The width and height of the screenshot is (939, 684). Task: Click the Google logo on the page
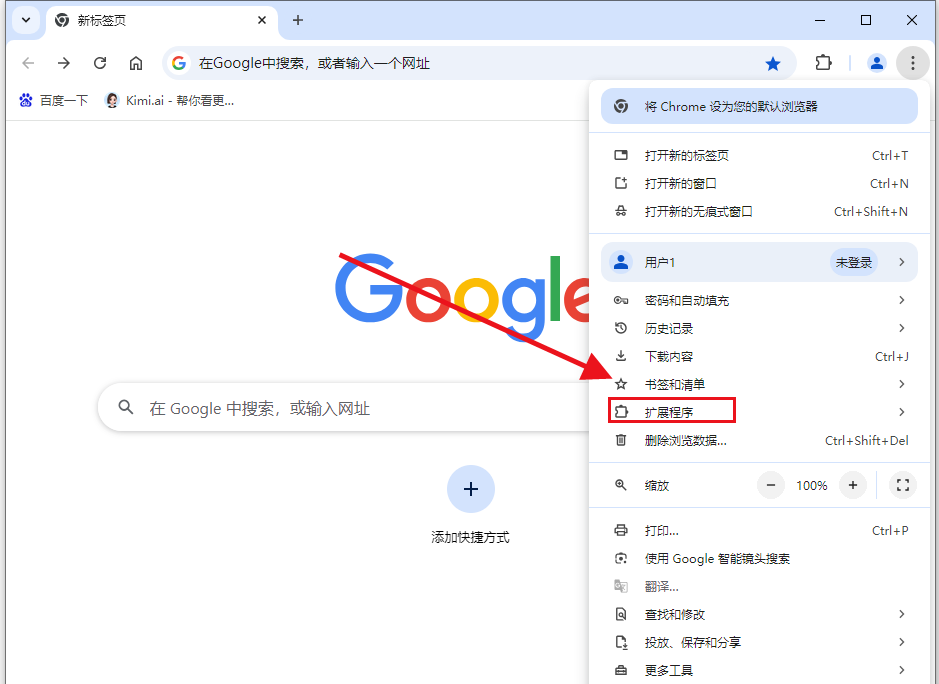[462, 297]
